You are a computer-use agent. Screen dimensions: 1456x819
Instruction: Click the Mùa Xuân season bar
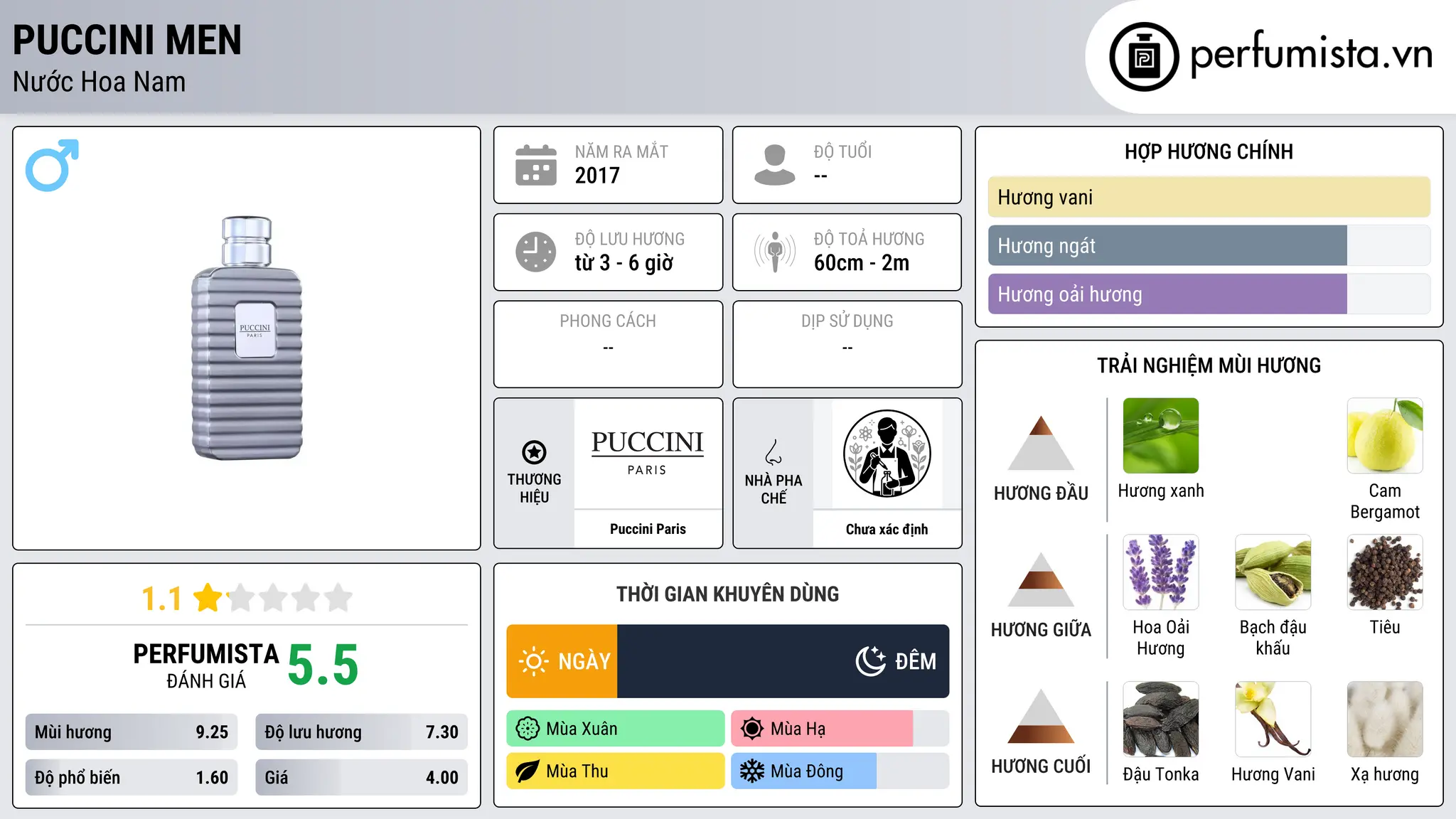(x=616, y=729)
